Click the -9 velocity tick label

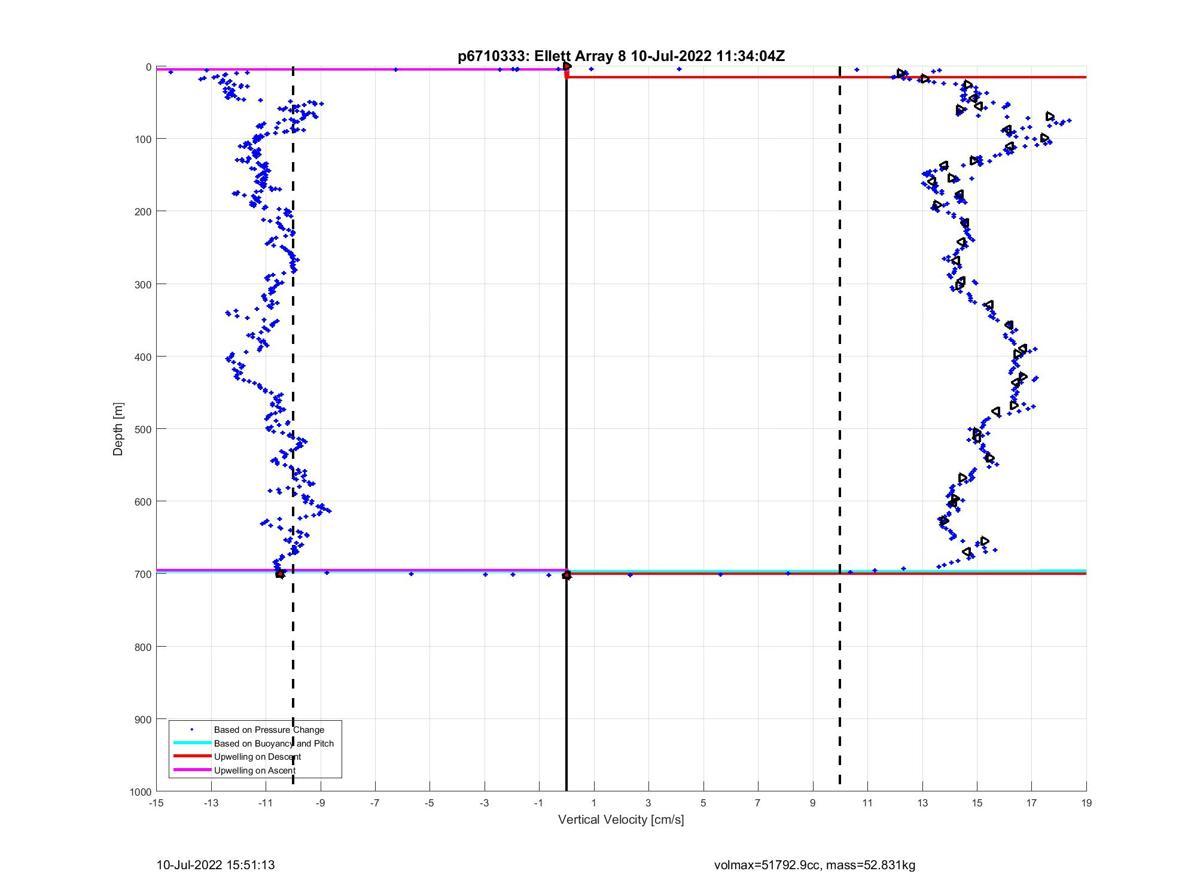tap(320, 803)
